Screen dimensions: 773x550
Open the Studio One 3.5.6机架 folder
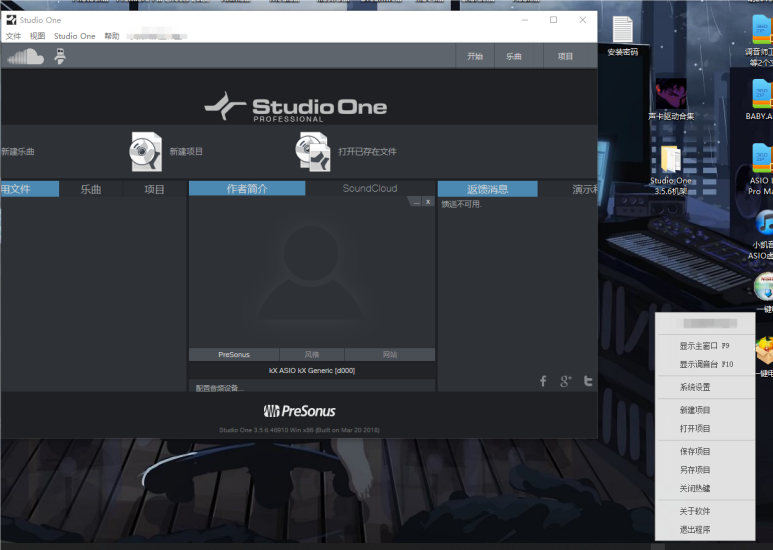click(x=670, y=170)
